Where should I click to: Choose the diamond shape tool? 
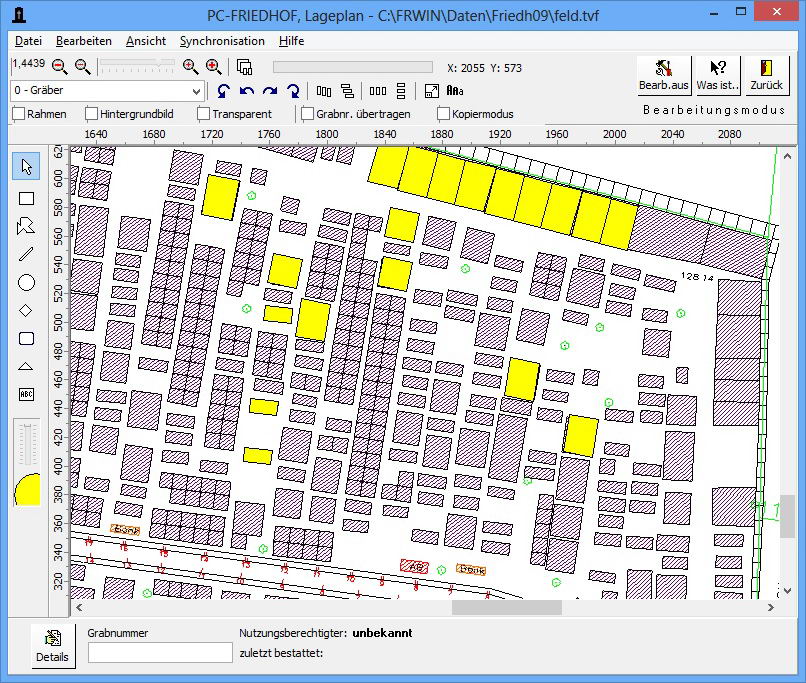(26, 311)
